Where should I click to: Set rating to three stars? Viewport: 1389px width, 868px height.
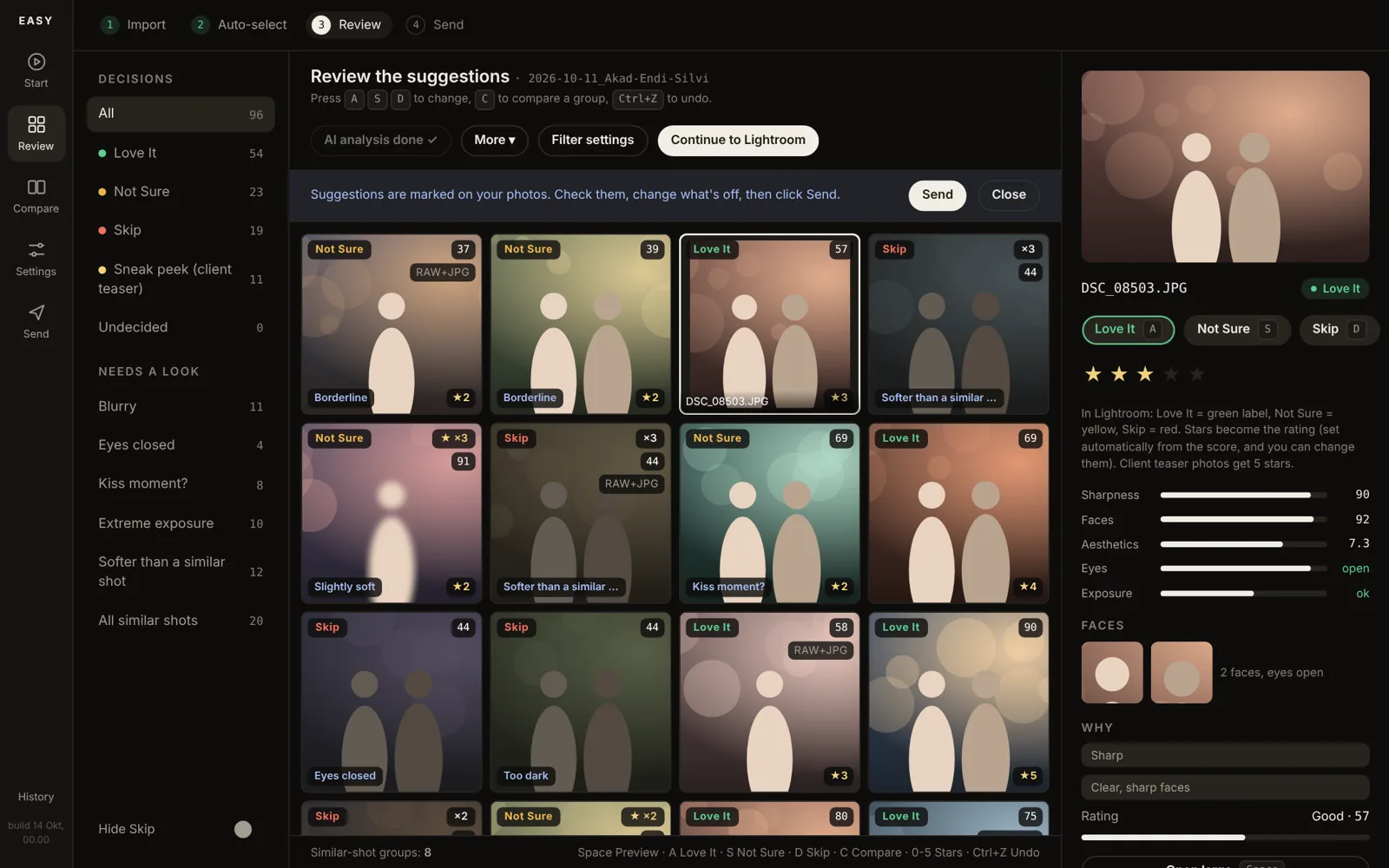click(x=1145, y=374)
